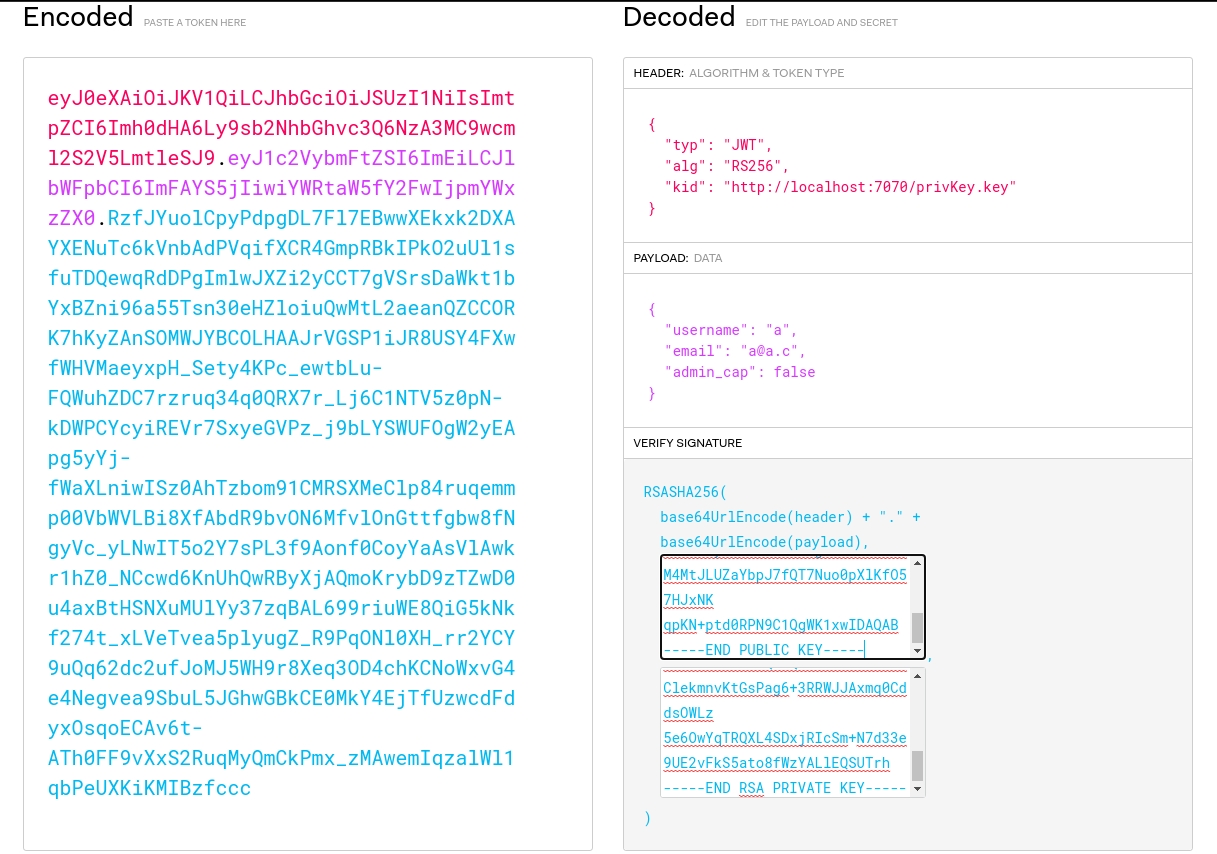Click the private key box's scroll-down arrow
Viewport: 1217px width, 854px height.
917,789
